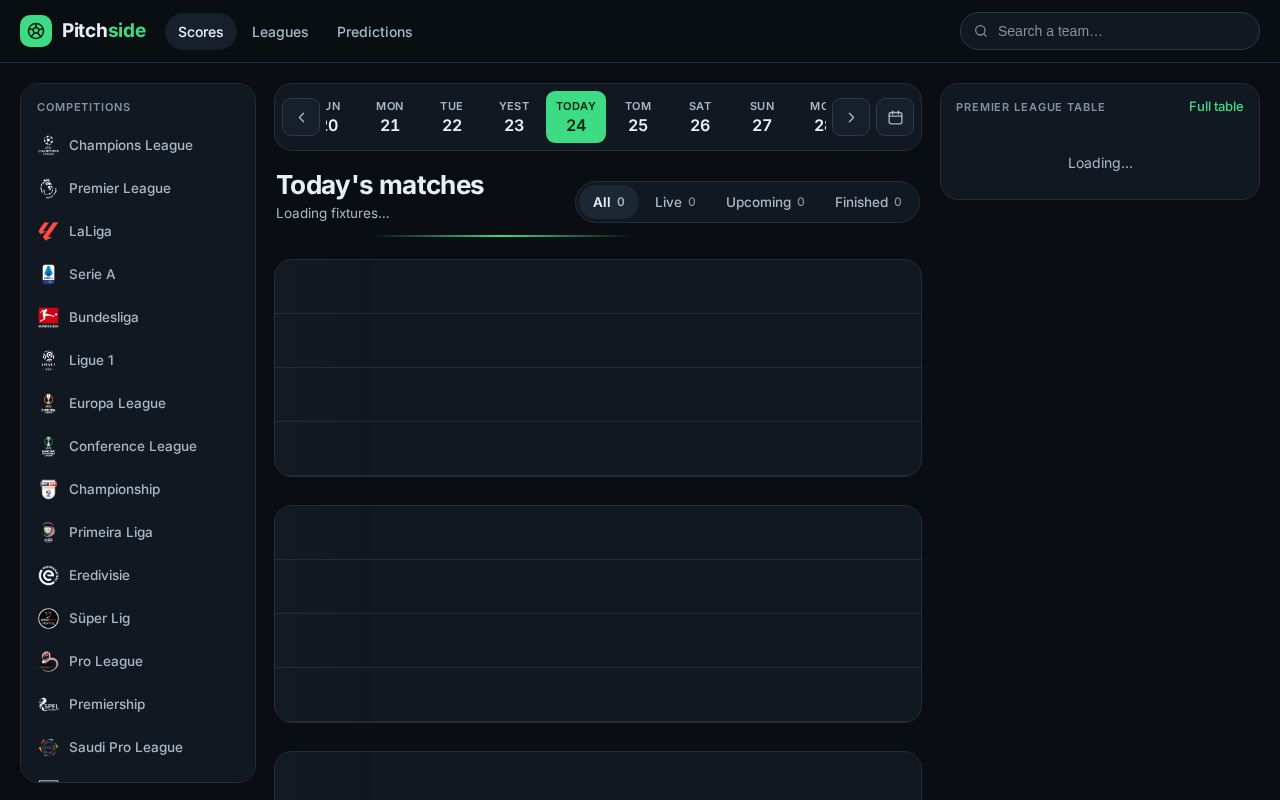
Task: Open the Leagues page
Action: point(280,32)
